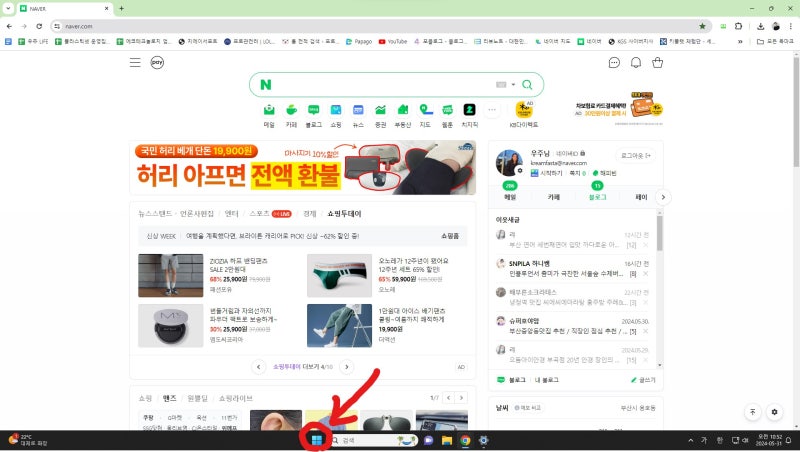This screenshot has width=800, height=452.
Task: Show next shopping today page
Action: (347, 367)
